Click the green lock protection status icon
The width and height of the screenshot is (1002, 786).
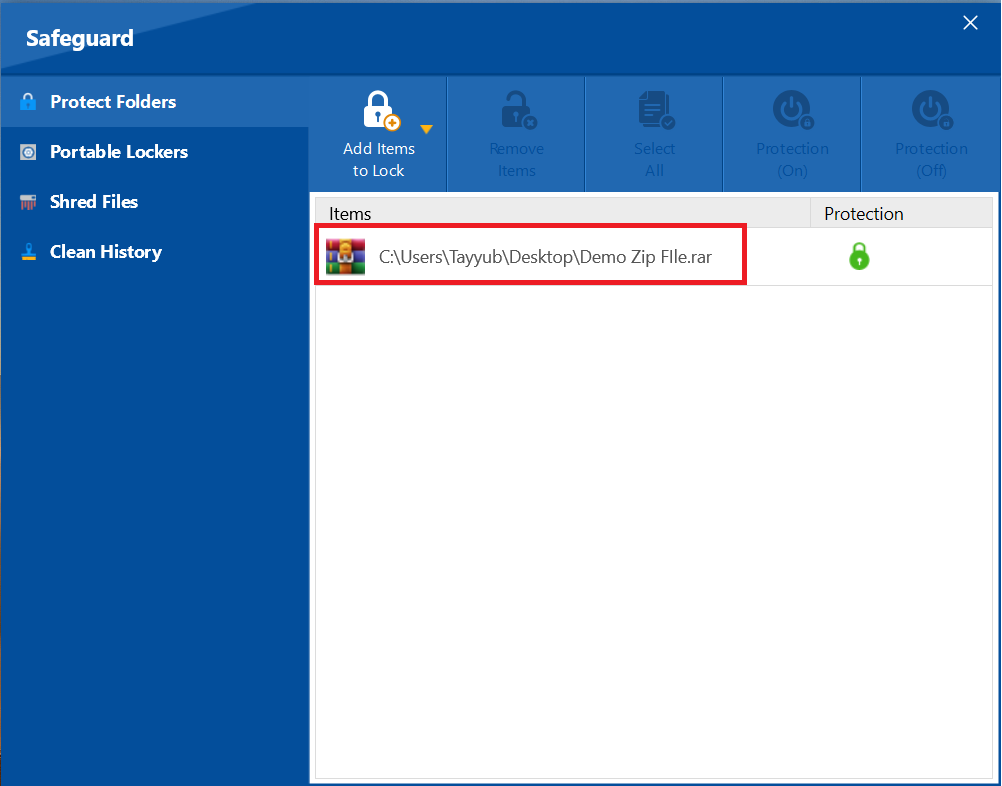(x=859, y=257)
